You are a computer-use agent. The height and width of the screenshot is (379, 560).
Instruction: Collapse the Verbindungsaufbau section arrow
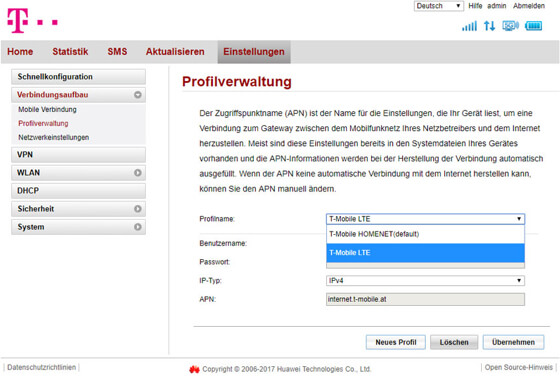pos(138,95)
